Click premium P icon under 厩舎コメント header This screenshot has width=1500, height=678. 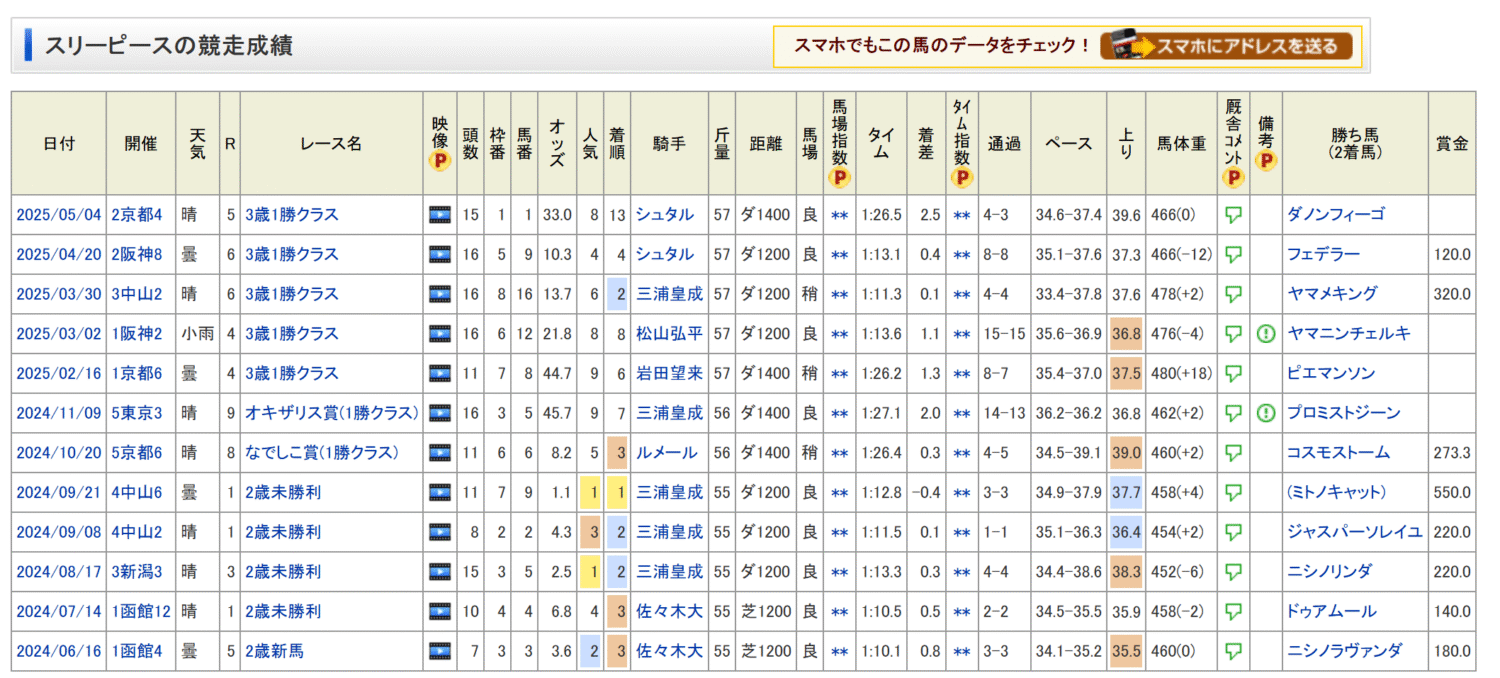pyautogui.click(x=1234, y=178)
